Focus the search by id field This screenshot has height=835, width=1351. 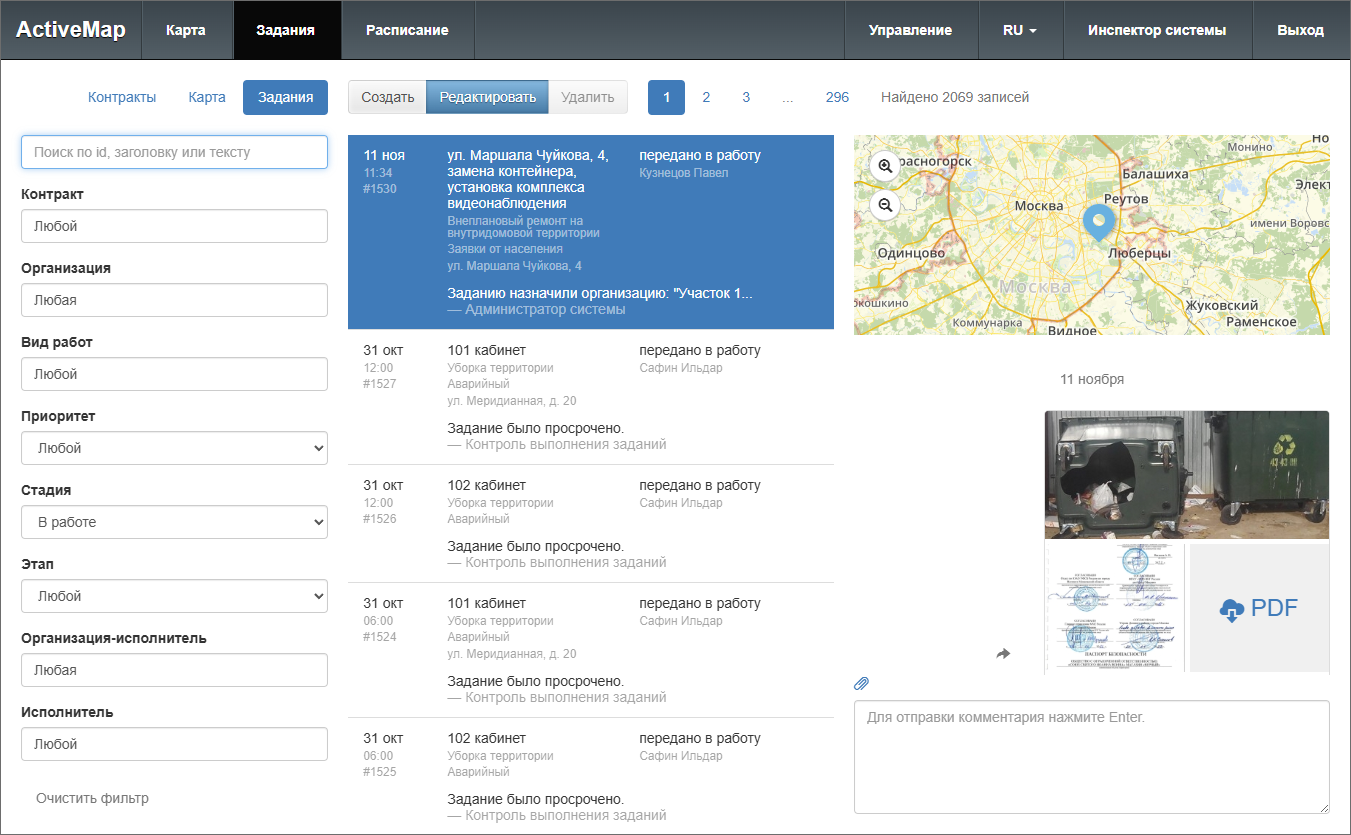174,152
